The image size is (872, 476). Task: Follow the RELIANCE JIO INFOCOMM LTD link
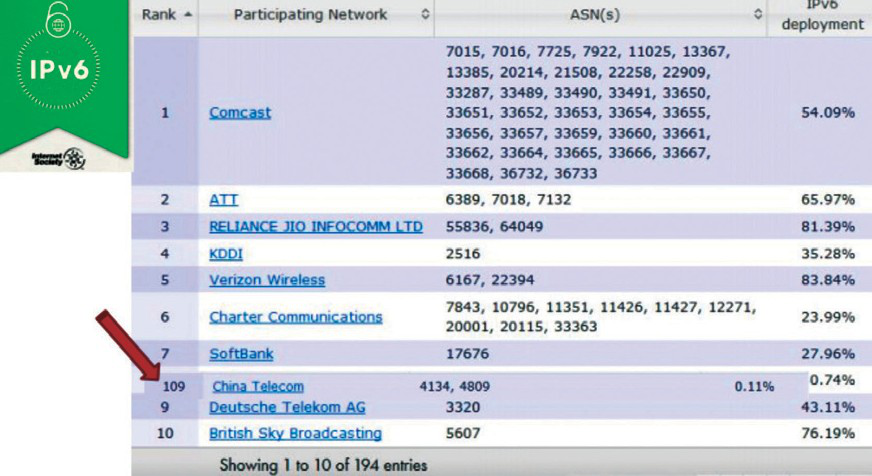(315, 227)
